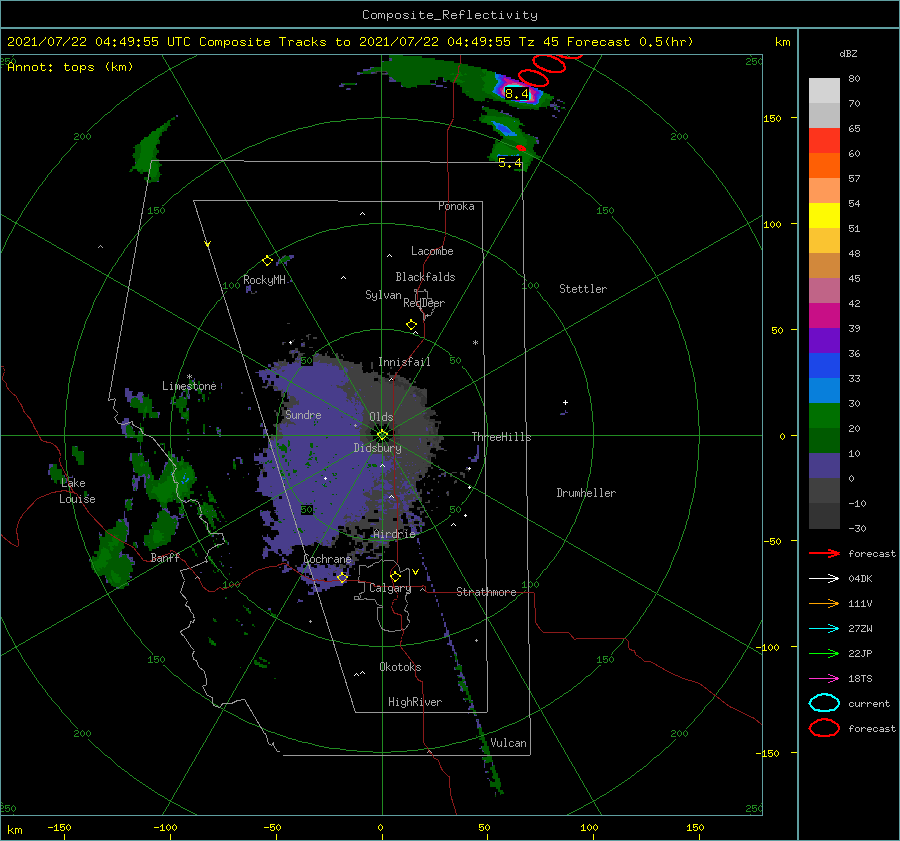Click the Airdrie label

point(394,534)
